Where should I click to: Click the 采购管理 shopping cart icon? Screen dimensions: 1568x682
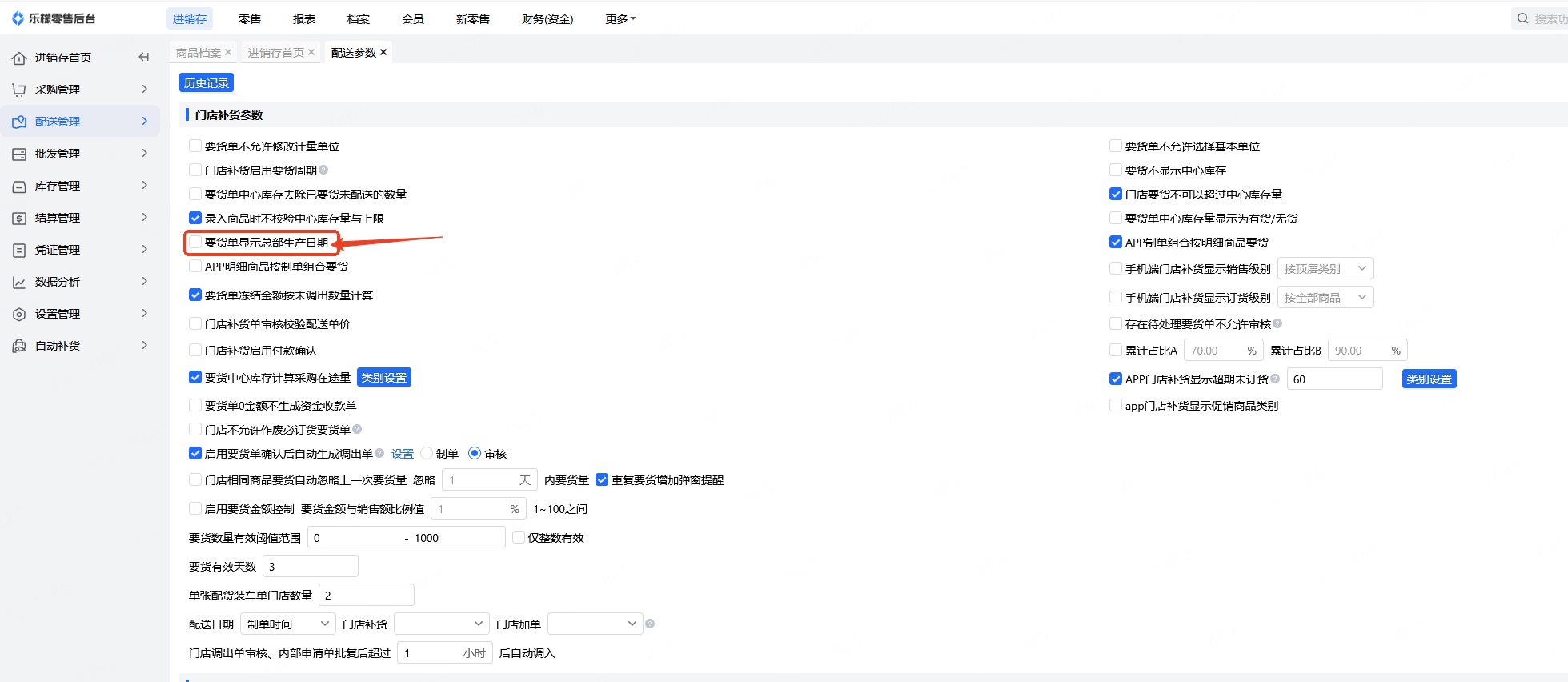coord(19,90)
